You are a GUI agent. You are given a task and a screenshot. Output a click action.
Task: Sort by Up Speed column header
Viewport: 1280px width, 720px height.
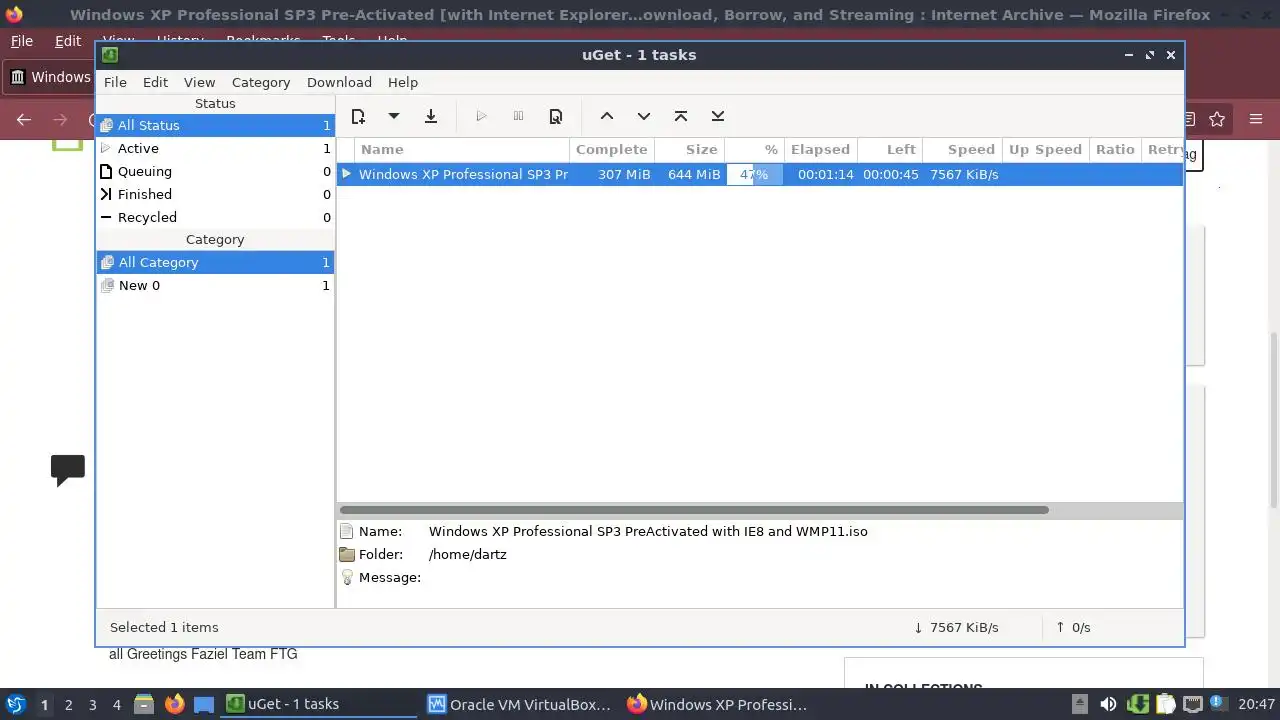(1045, 149)
